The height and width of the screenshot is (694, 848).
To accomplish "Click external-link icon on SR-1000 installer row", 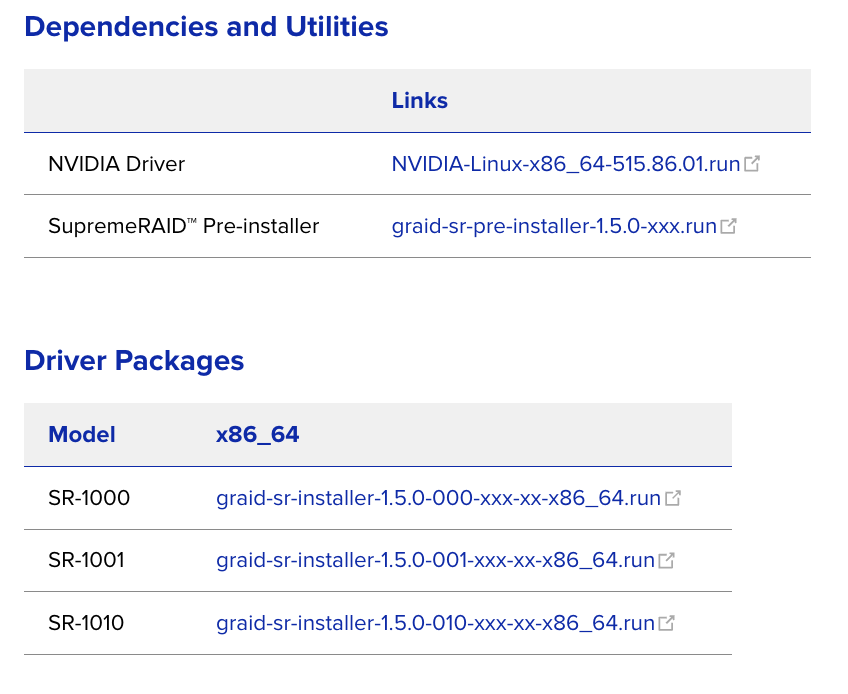I will pos(673,498).
